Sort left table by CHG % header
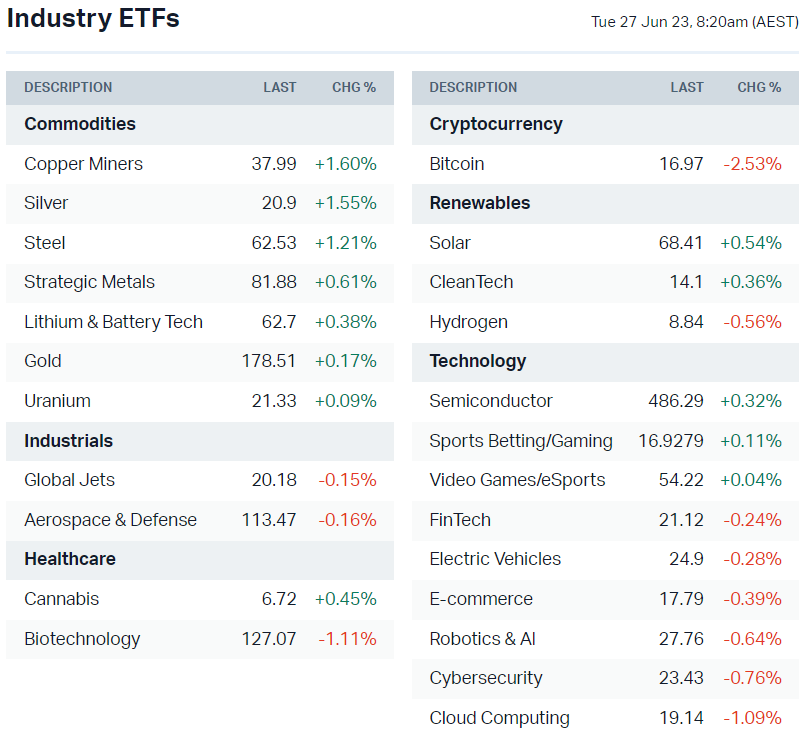Viewport: 806px width, 741px height. 354,88
